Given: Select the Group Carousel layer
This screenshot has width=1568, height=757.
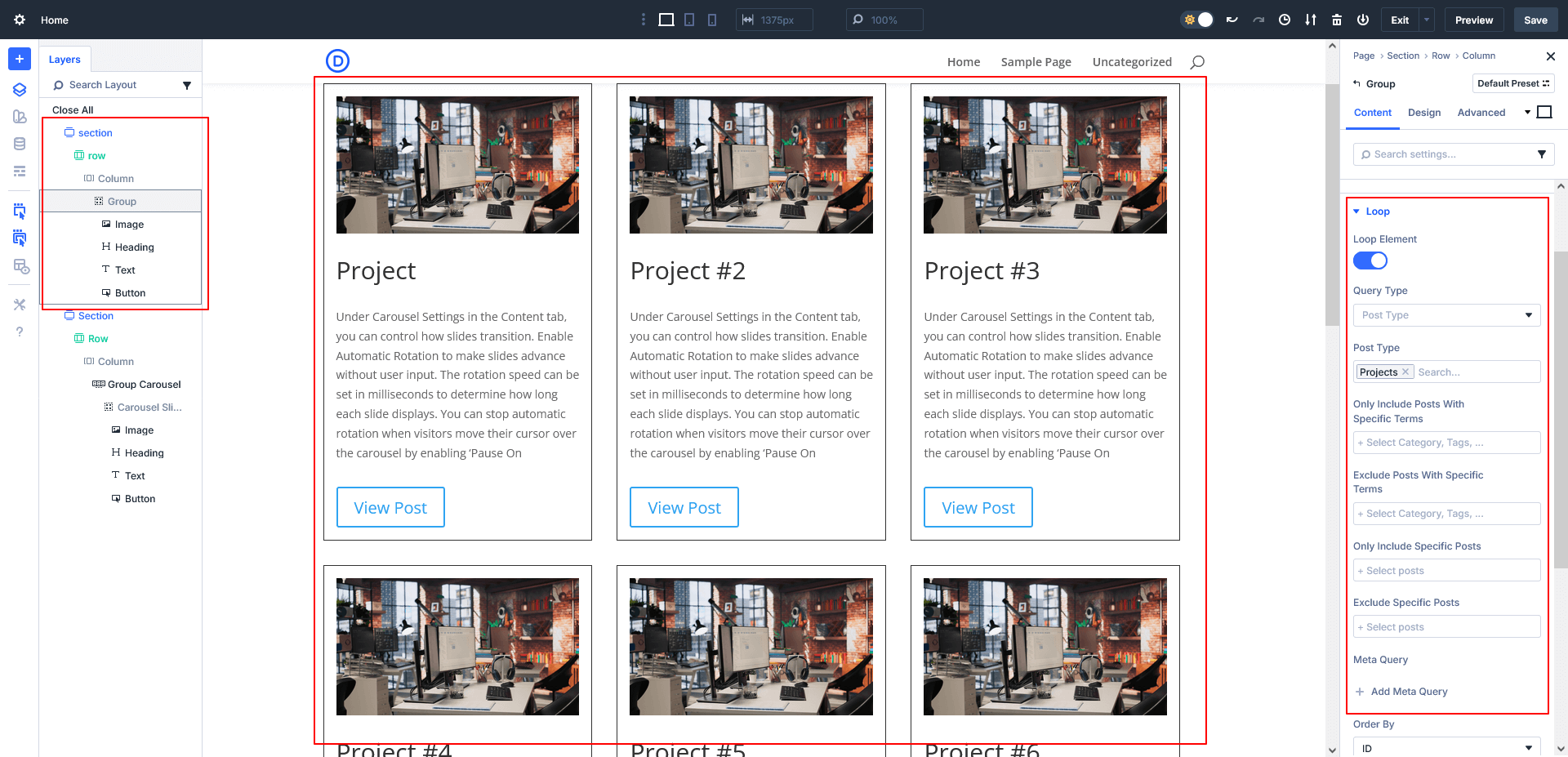Looking at the screenshot, I should [x=145, y=384].
